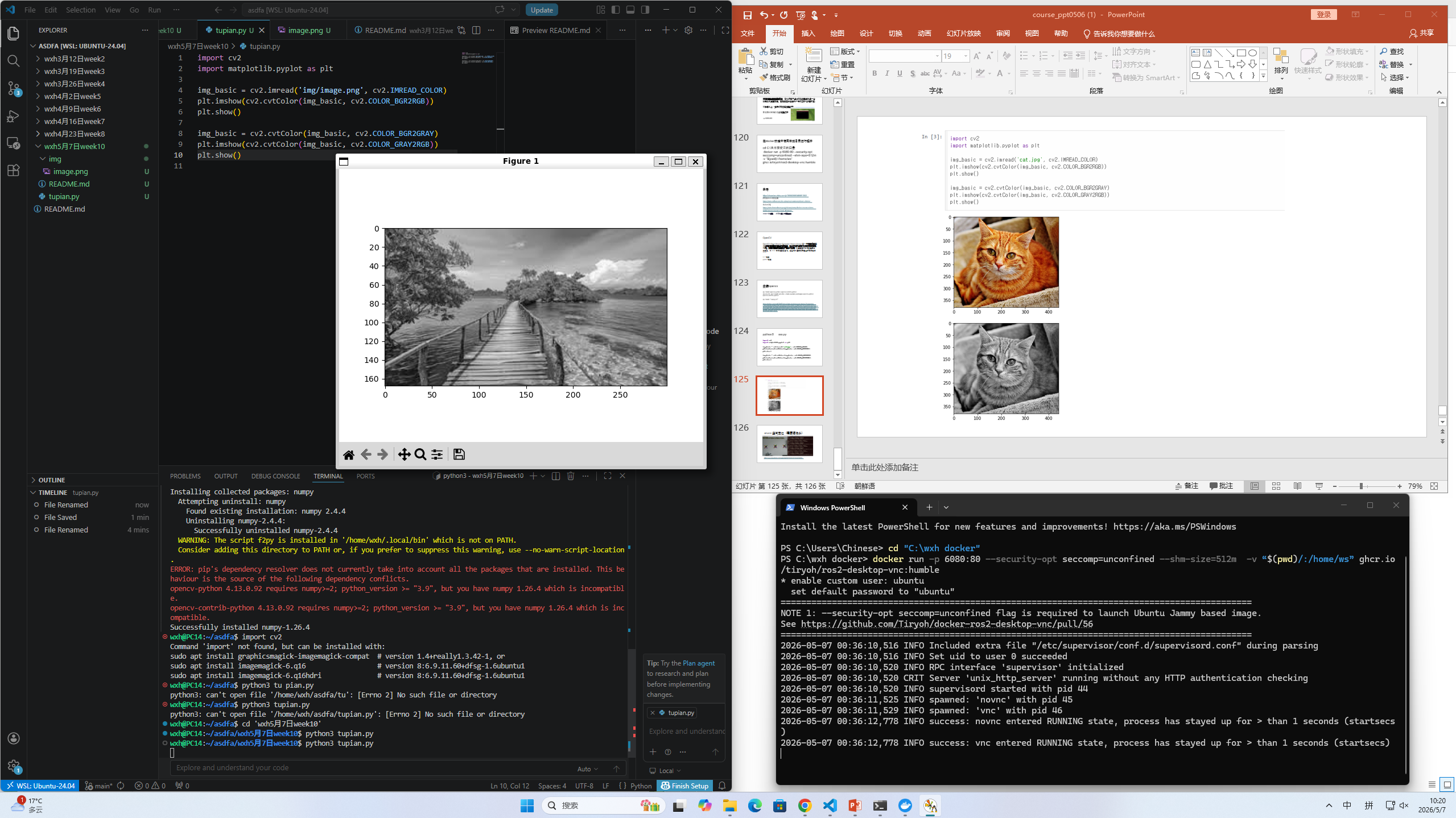Open the 设计 ribbon tab in PowerPoint

pyautogui.click(x=866, y=34)
